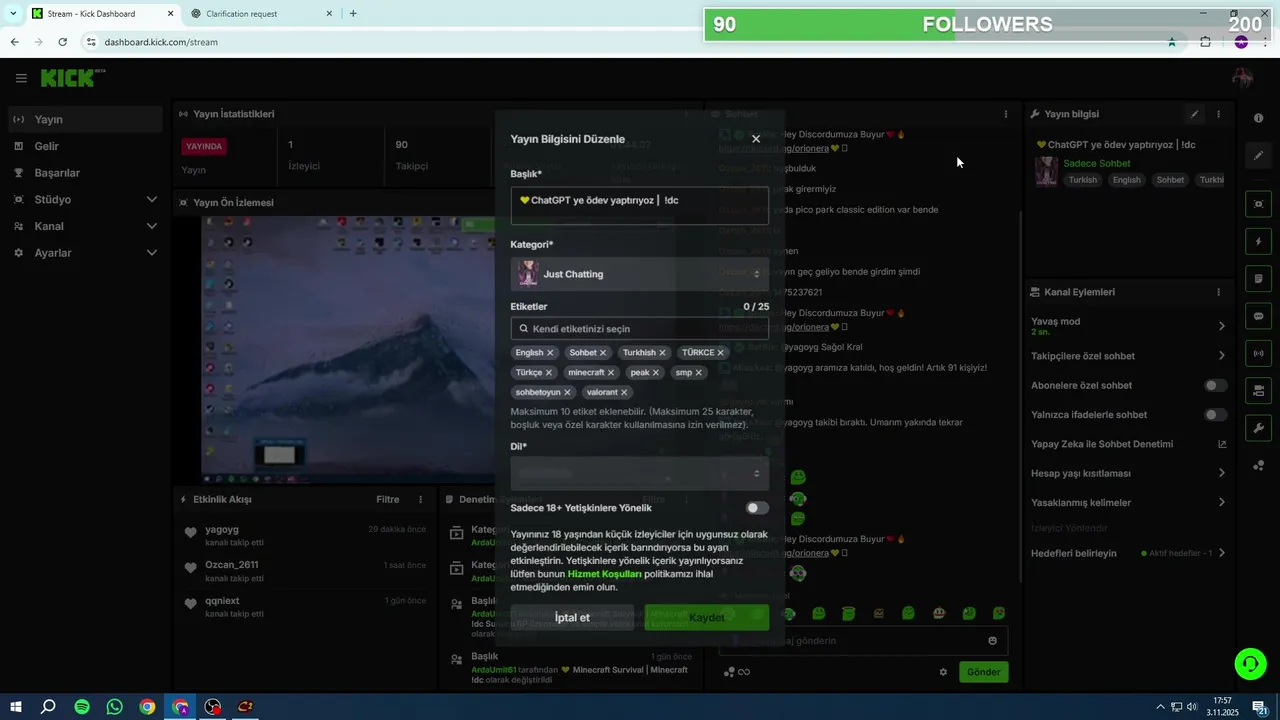Go to Yayın in the sidebar
Image resolution: width=1280 pixels, height=720 pixels.
tap(85, 119)
